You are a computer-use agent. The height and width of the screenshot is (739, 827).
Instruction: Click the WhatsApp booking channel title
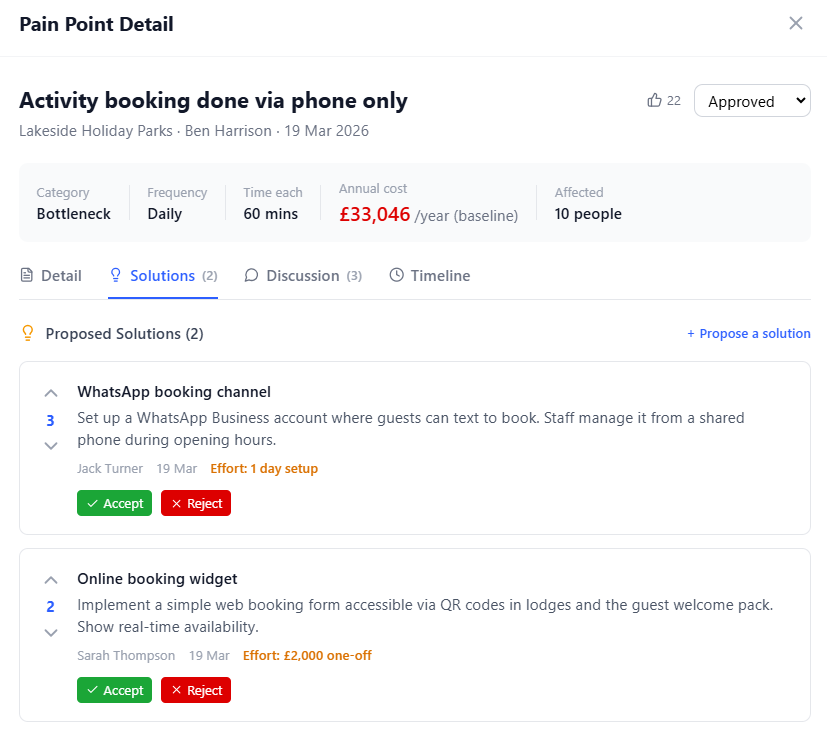(174, 392)
